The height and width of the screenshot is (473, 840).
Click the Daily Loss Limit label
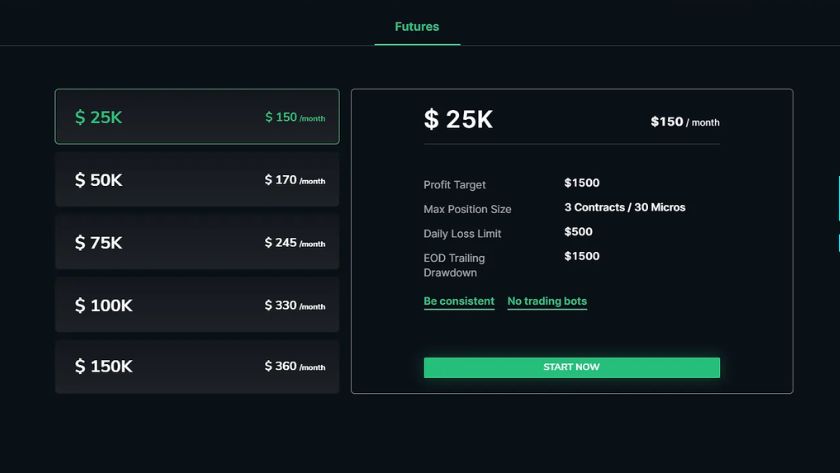pos(463,234)
